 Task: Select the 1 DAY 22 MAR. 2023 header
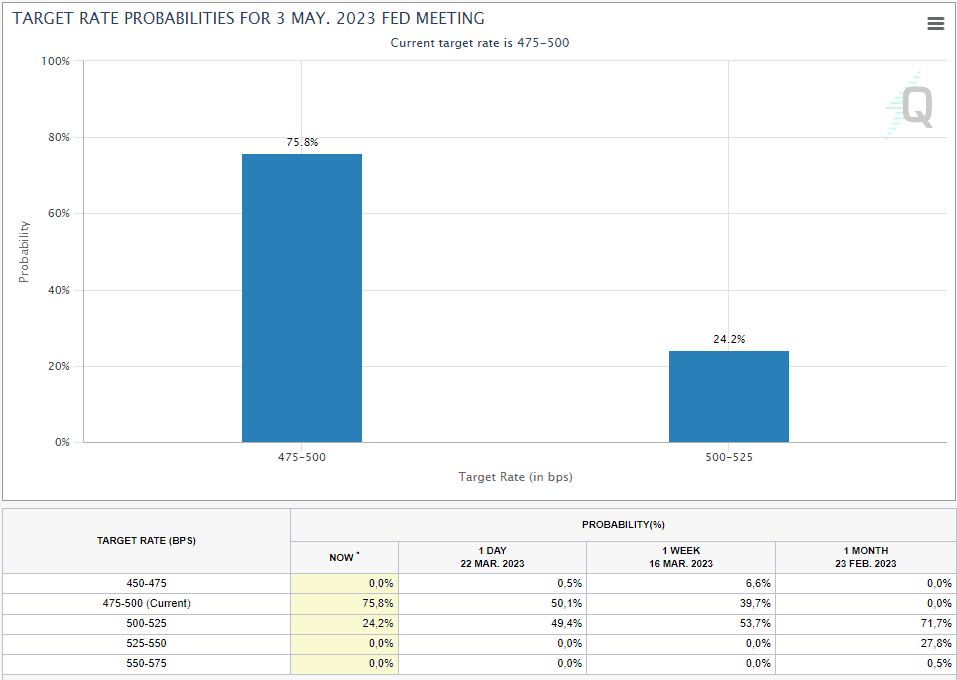(x=491, y=557)
